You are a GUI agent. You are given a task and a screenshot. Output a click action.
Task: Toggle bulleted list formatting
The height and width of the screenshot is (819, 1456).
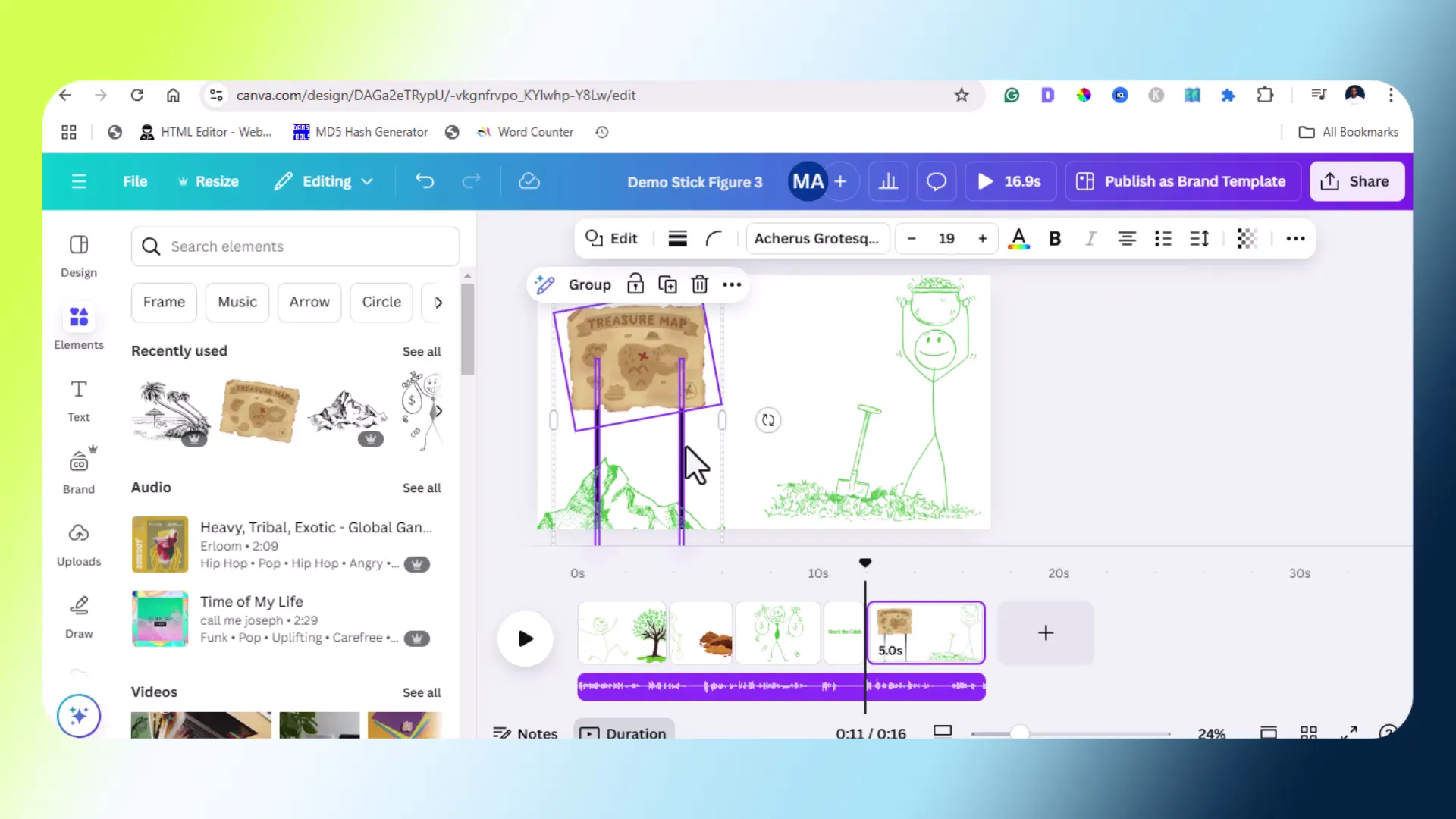coord(1163,239)
